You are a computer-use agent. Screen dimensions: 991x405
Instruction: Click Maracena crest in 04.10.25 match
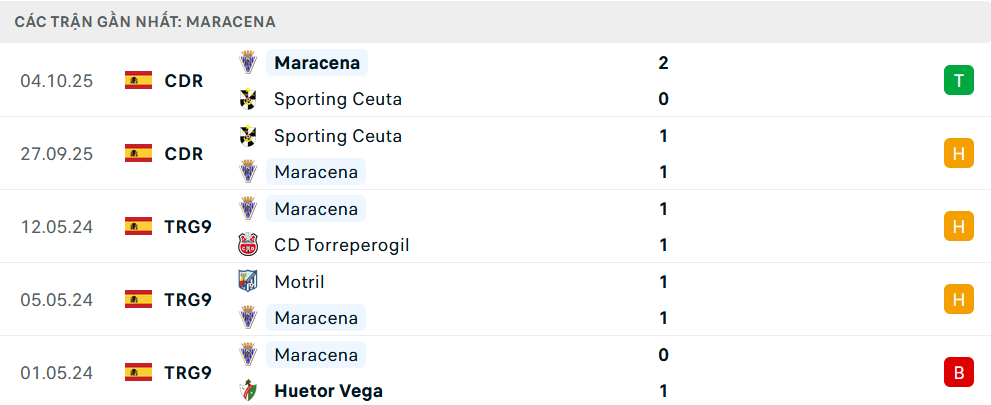(248, 63)
